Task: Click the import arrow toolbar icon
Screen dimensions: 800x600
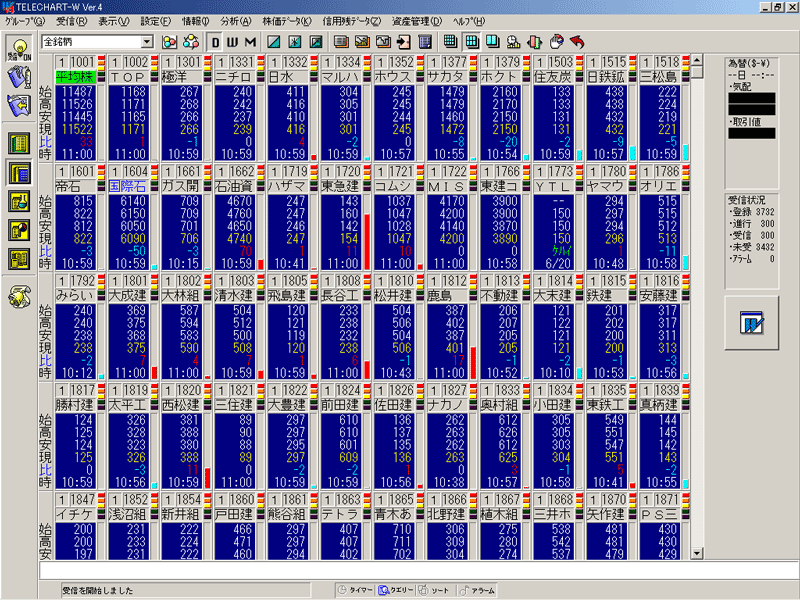Action: (404, 42)
